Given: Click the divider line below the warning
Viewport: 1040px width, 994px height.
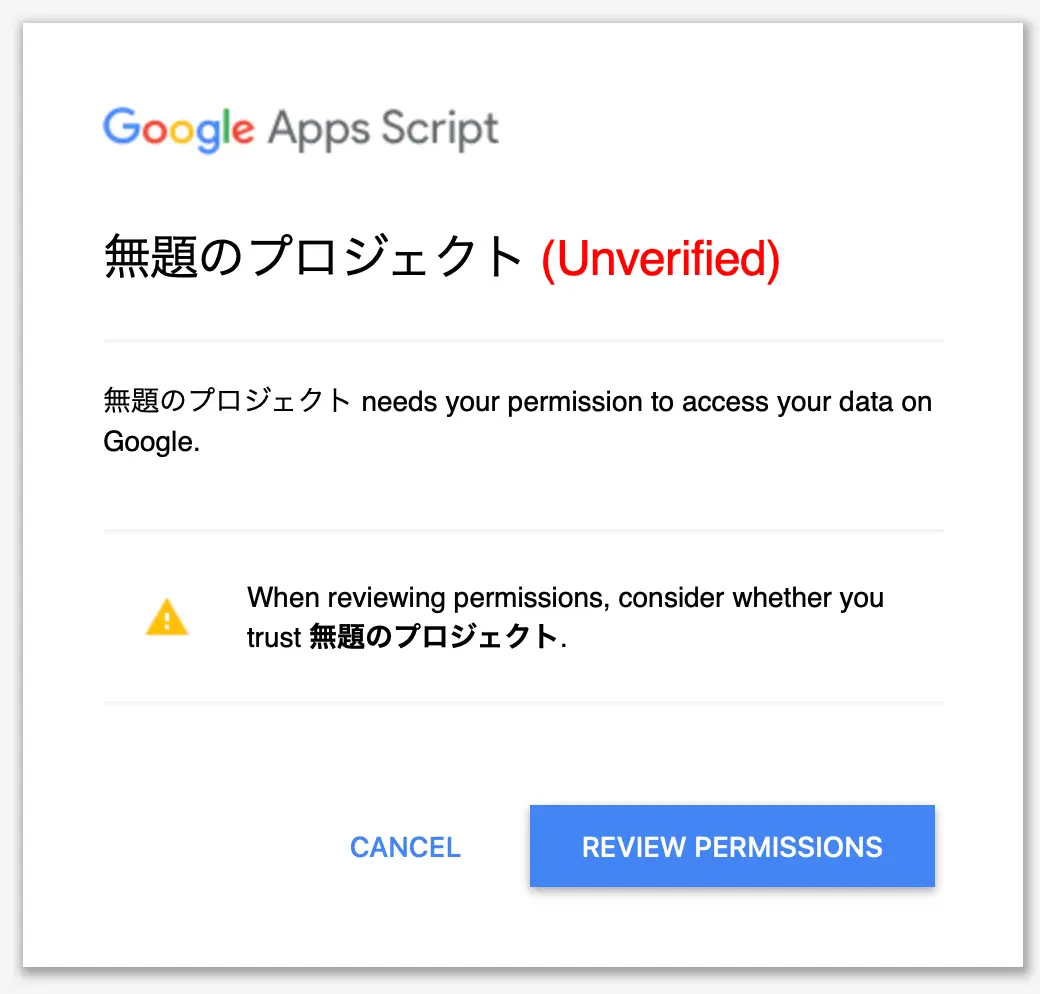Looking at the screenshot, I should tap(523, 702).
